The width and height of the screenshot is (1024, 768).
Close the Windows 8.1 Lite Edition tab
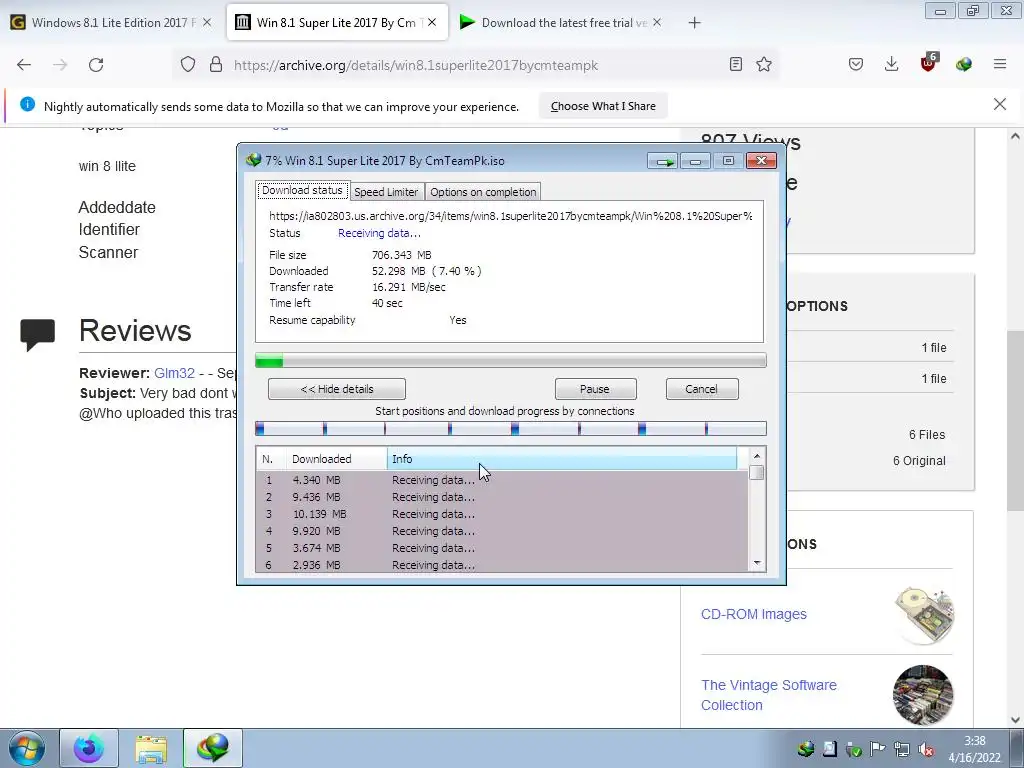pos(207,22)
